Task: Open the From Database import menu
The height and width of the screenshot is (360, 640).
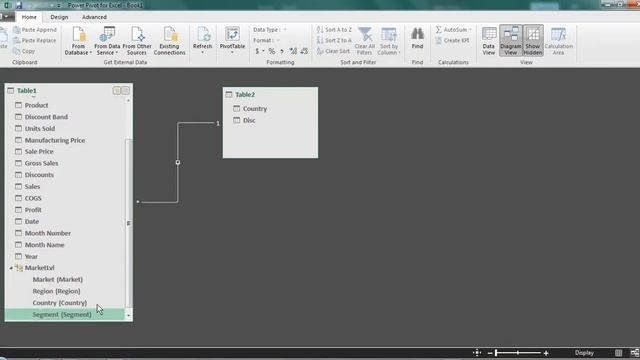Action: [78, 41]
